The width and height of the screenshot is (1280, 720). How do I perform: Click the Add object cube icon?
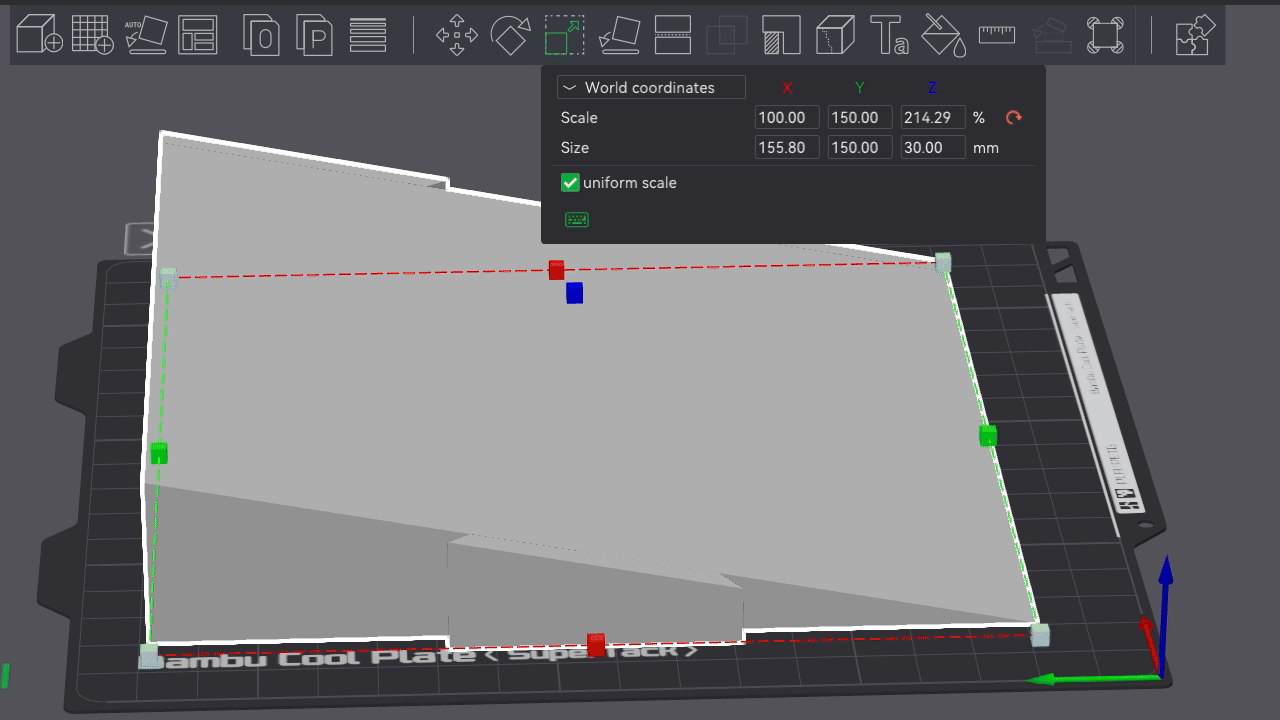tap(40, 34)
